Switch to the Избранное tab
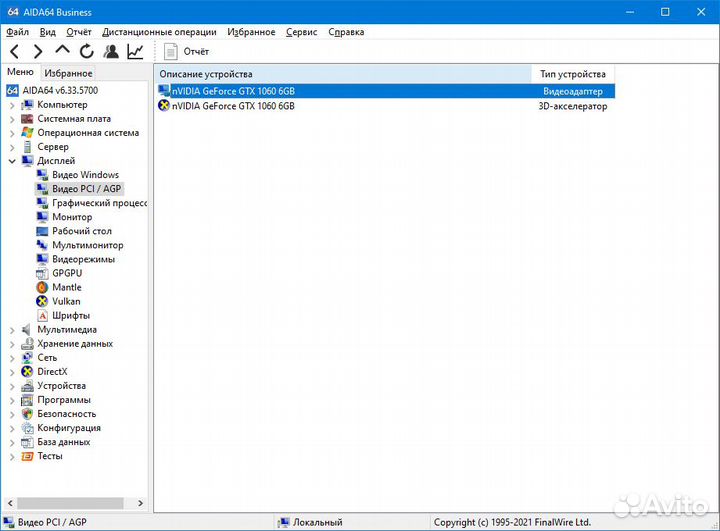The width and height of the screenshot is (720, 531). click(x=68, y=73)
